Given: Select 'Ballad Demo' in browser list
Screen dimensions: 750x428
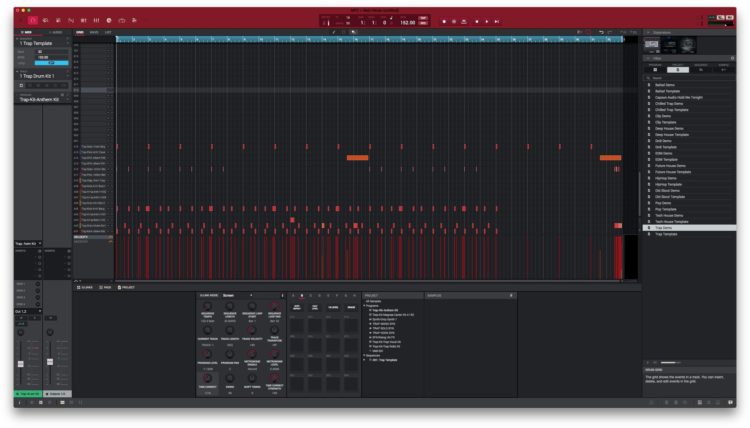Looking at the screenshot, I should coord(689,85).
